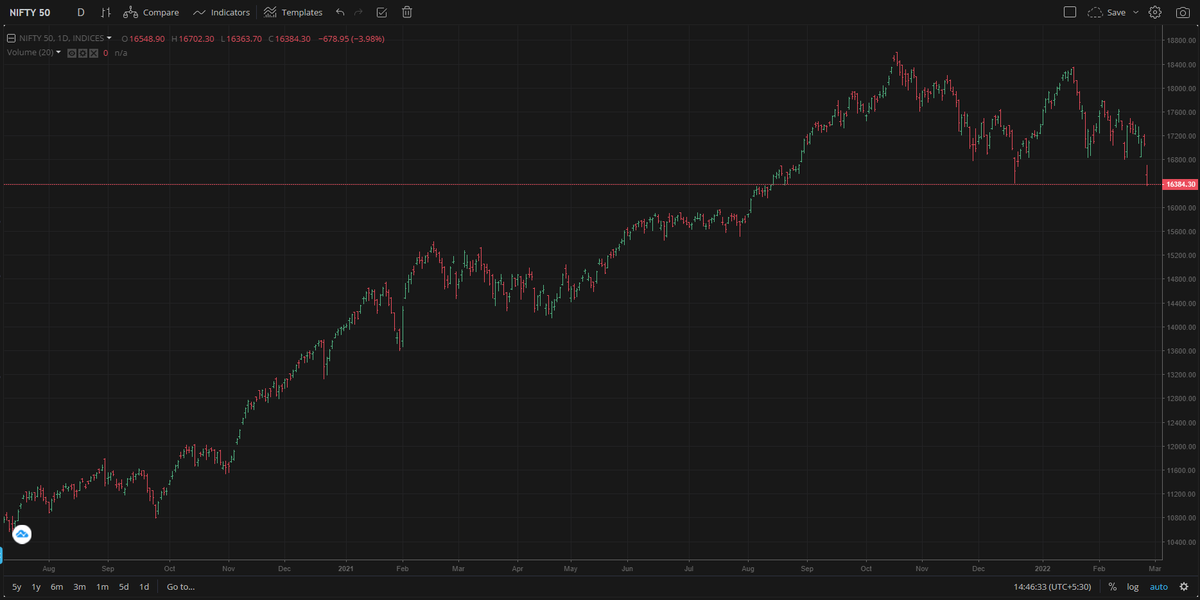The width and height of the screenshot is (1200, 600).
Task: Click the 16000.00 price axis label
Action: pyautogui.click(x=1181, y=208)
